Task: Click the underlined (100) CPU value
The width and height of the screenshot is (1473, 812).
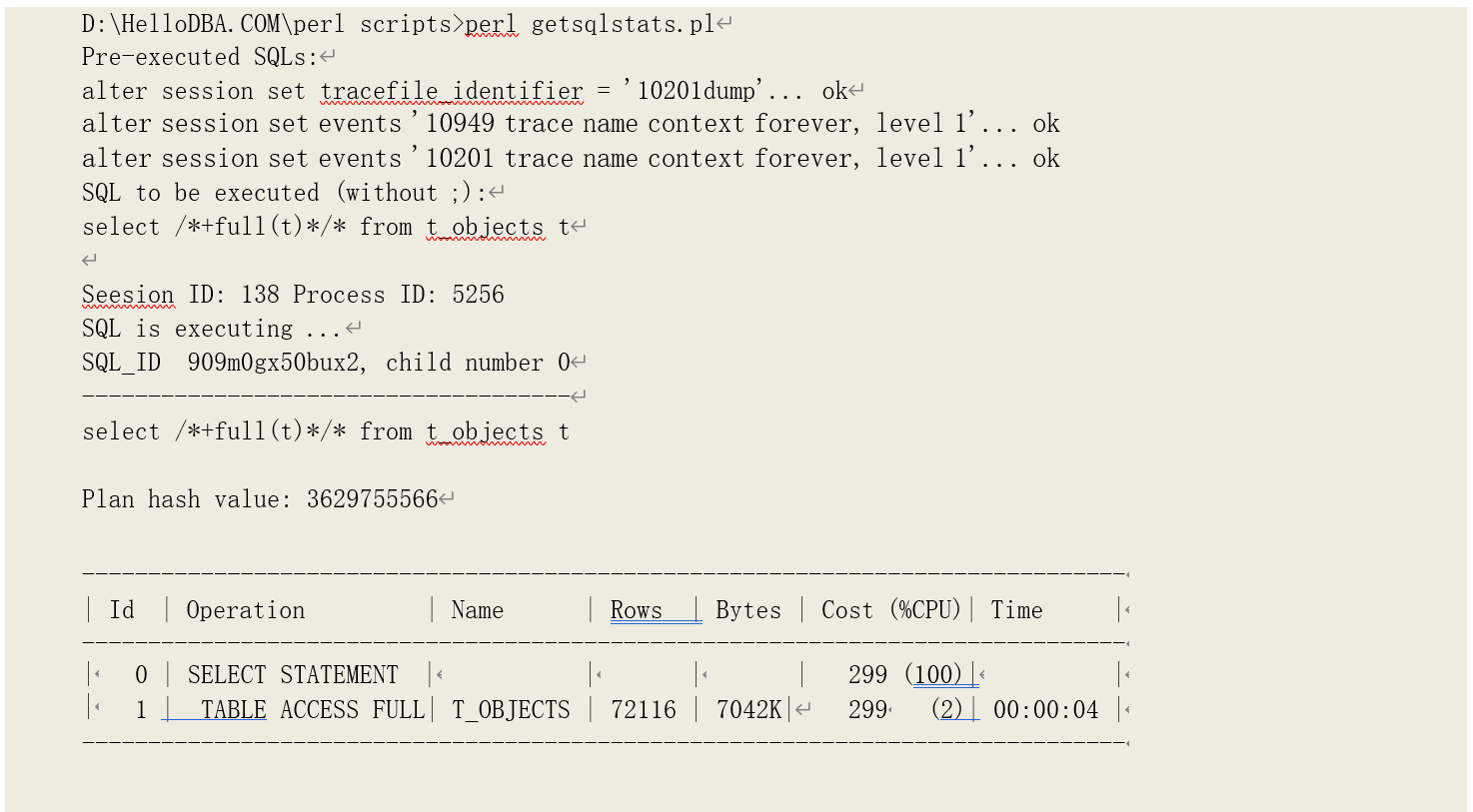Action: [x=939, y=675]
